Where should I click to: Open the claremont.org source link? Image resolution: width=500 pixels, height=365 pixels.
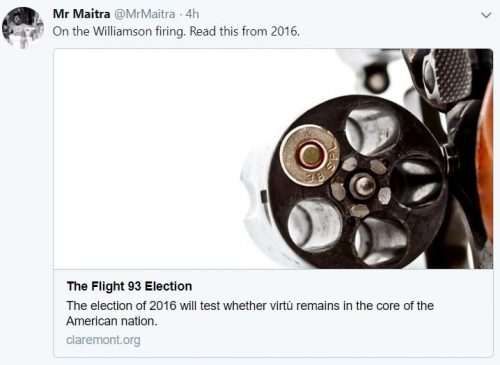103,340
